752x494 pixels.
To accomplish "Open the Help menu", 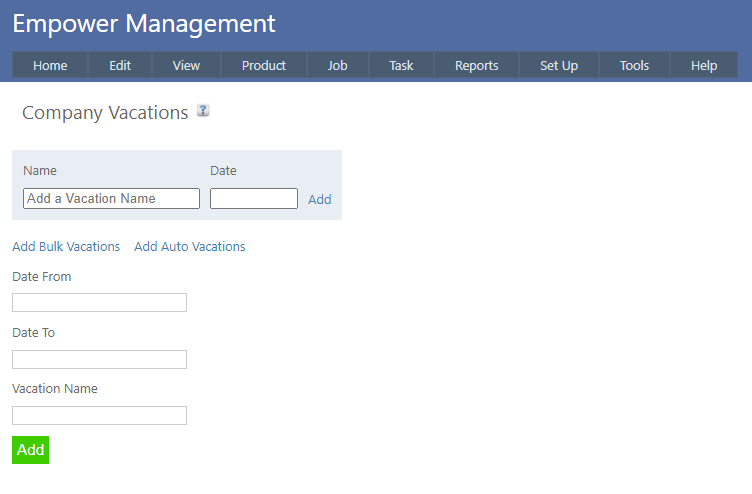I will (704, 65).
